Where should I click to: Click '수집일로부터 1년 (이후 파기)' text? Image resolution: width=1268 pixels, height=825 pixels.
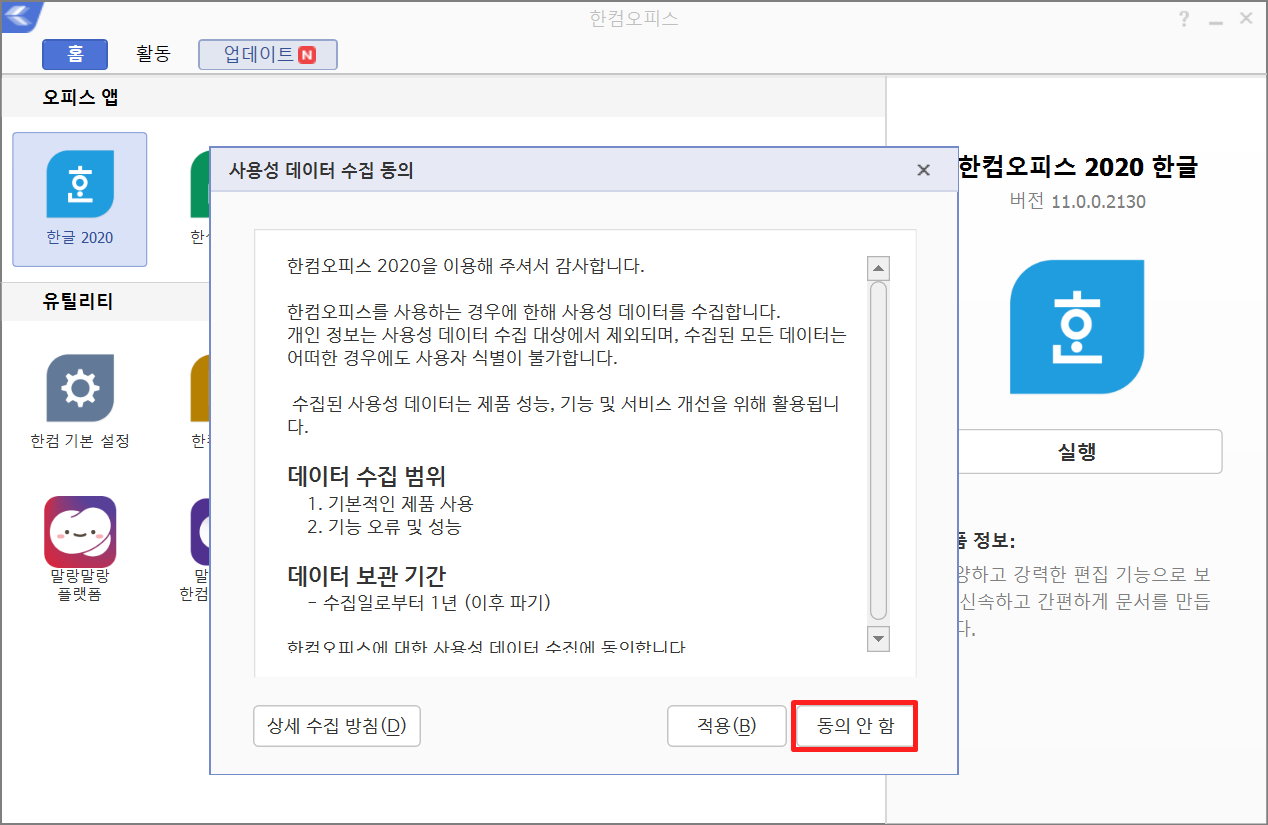click(436, 602)
